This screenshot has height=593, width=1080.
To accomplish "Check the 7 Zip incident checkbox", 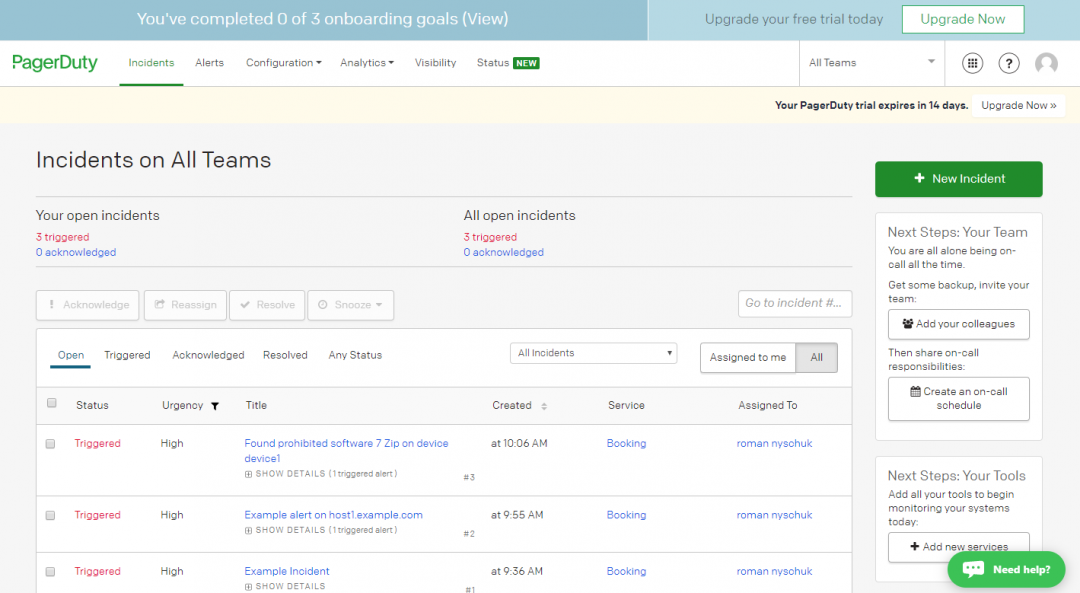I will click(51, 443).
